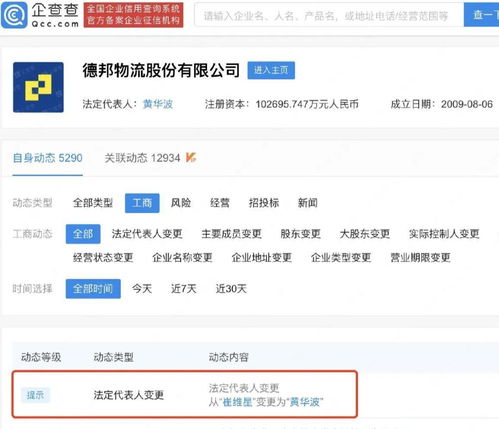
Task: Click the blue 查一下 search button
Action: tap(481, 15)
